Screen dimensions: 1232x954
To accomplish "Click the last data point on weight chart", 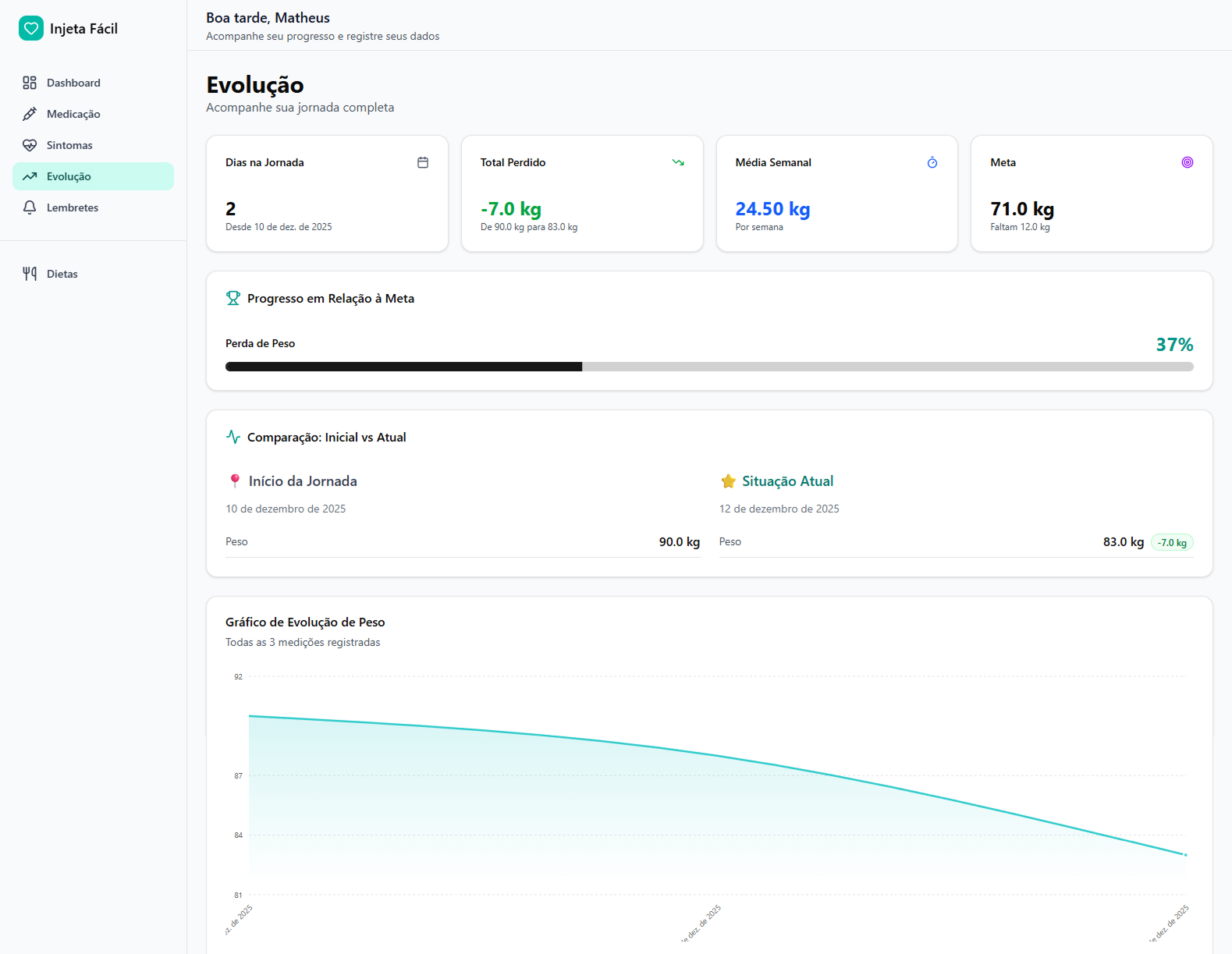I will pyautogui.click(x=1185, y=855).
